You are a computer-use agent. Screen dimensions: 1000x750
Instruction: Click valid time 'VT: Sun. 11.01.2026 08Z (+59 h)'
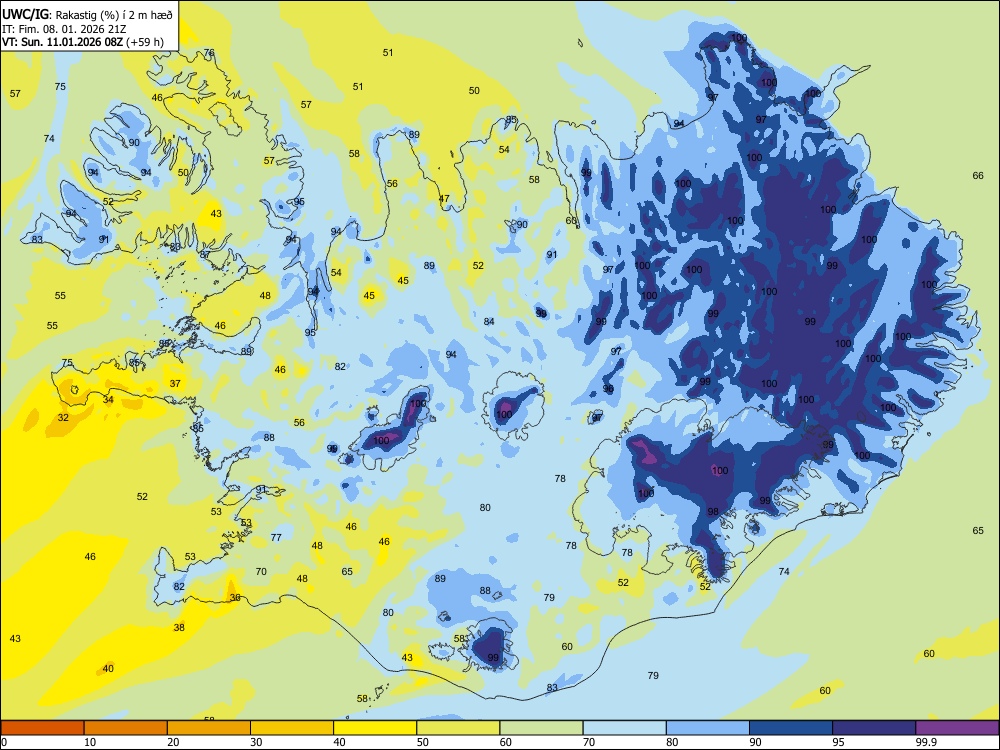pyautogui.click(x=83, y=43)
